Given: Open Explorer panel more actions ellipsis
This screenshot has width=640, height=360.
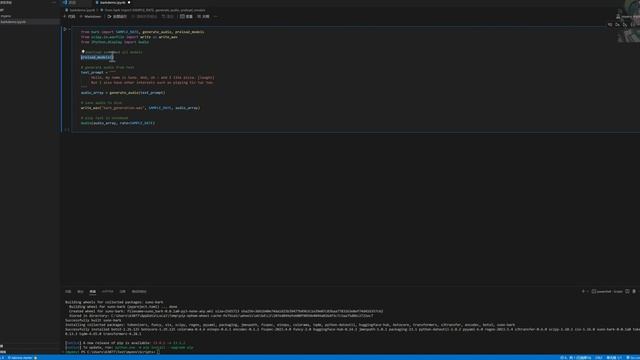Looking at the screenshot, I should (53, 2).
